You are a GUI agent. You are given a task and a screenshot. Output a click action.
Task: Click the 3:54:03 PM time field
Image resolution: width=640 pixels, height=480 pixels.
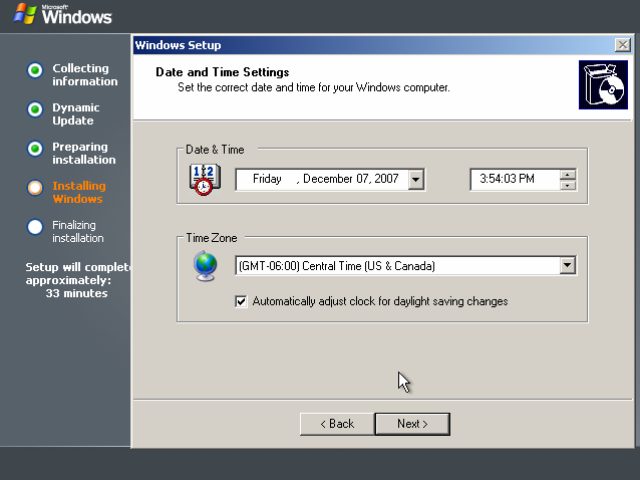514,179
